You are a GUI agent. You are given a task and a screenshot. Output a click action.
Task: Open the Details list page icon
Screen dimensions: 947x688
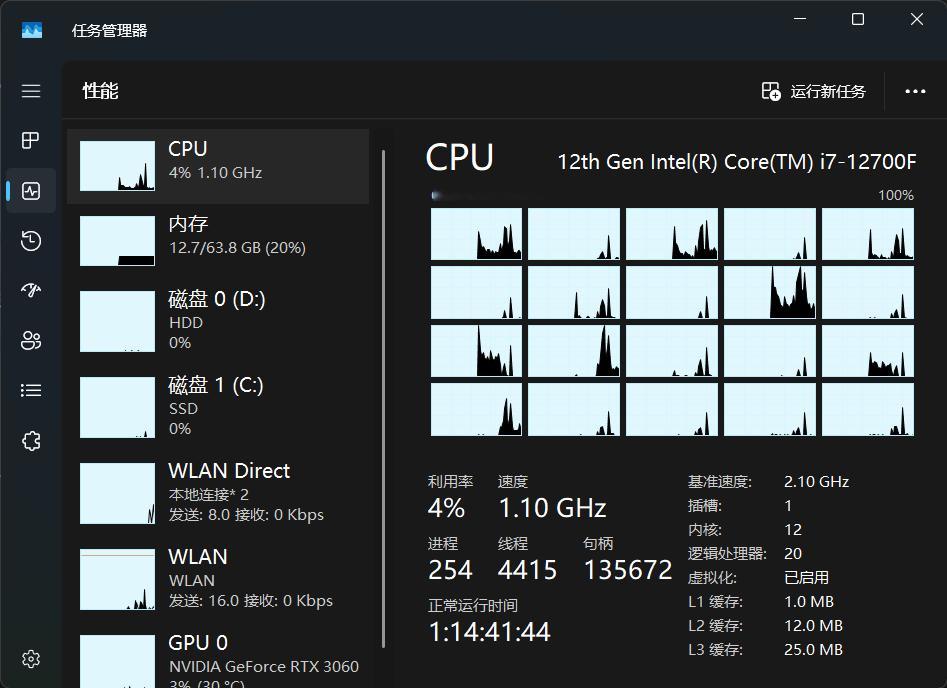(x=31, y=390)
